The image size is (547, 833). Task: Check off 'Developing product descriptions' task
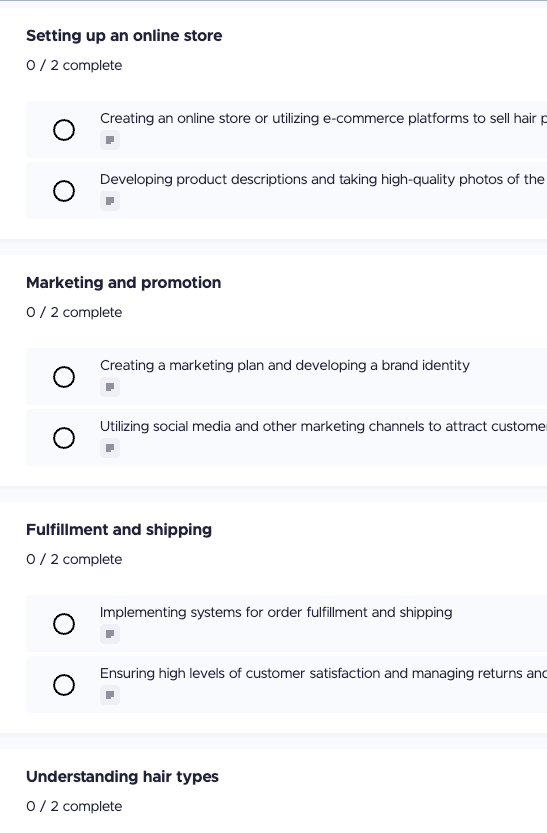(x=64, y=191)
